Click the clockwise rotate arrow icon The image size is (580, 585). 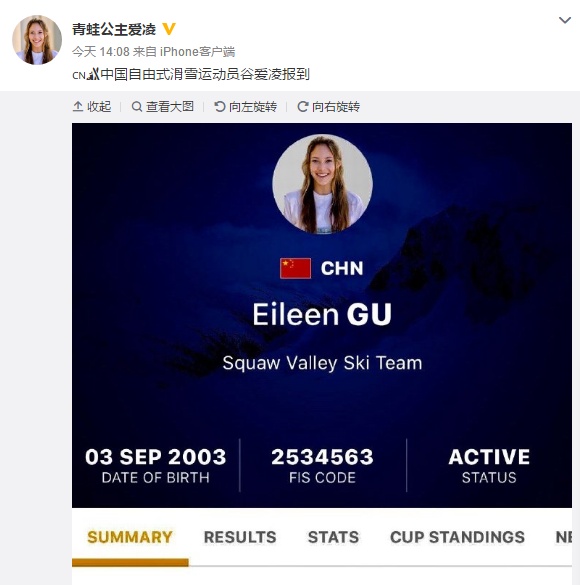pyautogui.click(x=302, y=107)
